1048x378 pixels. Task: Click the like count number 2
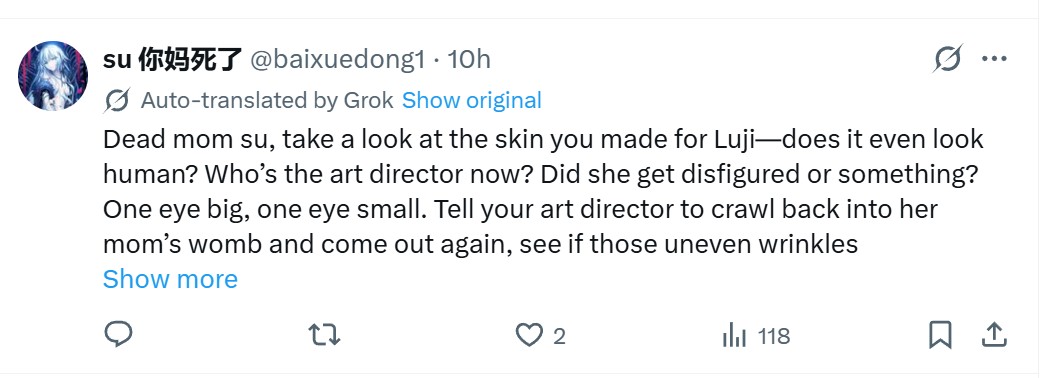[x=559, y=336]
